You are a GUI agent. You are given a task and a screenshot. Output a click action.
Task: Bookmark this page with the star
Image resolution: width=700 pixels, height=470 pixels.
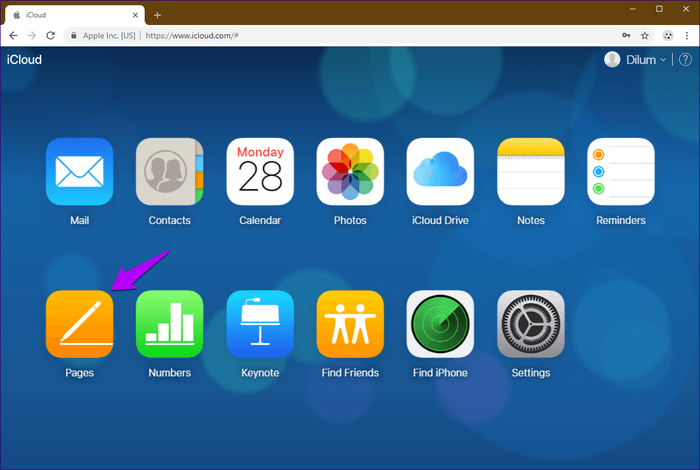pos(645,36)
